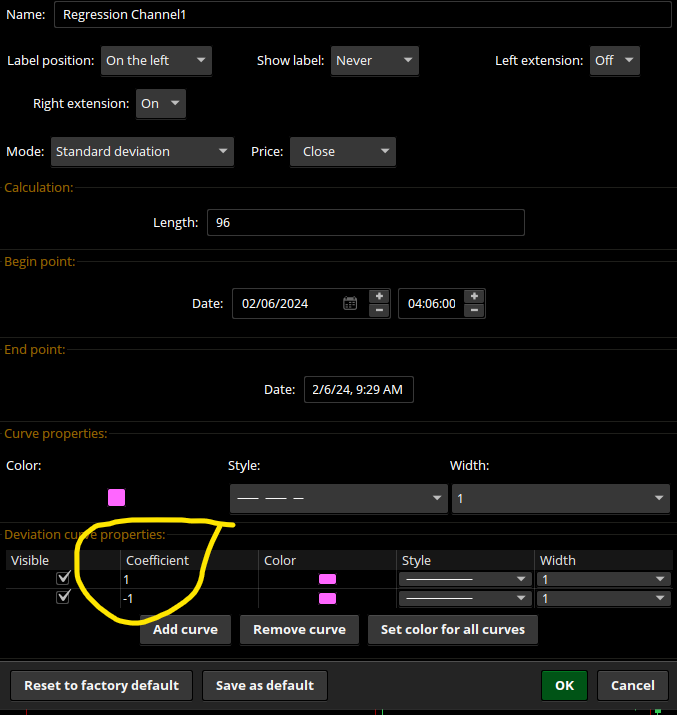The height and width of the screenshot is (715, 677).
Task: Toggle visibility checkbox for coefficient -1 curve
Action: (64, 597)
